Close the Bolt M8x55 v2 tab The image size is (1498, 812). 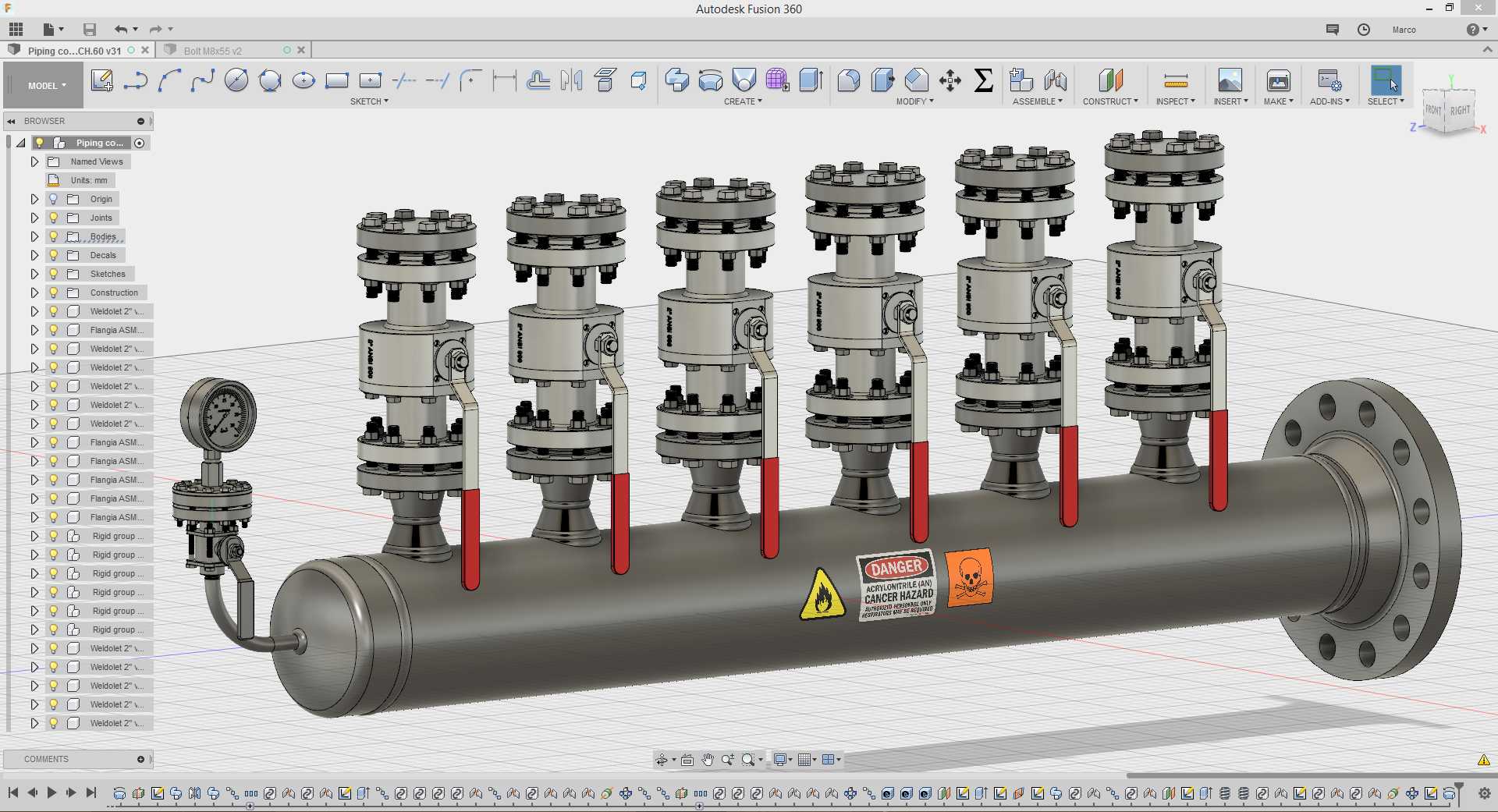pyautogui.click(x=301, y=51)
